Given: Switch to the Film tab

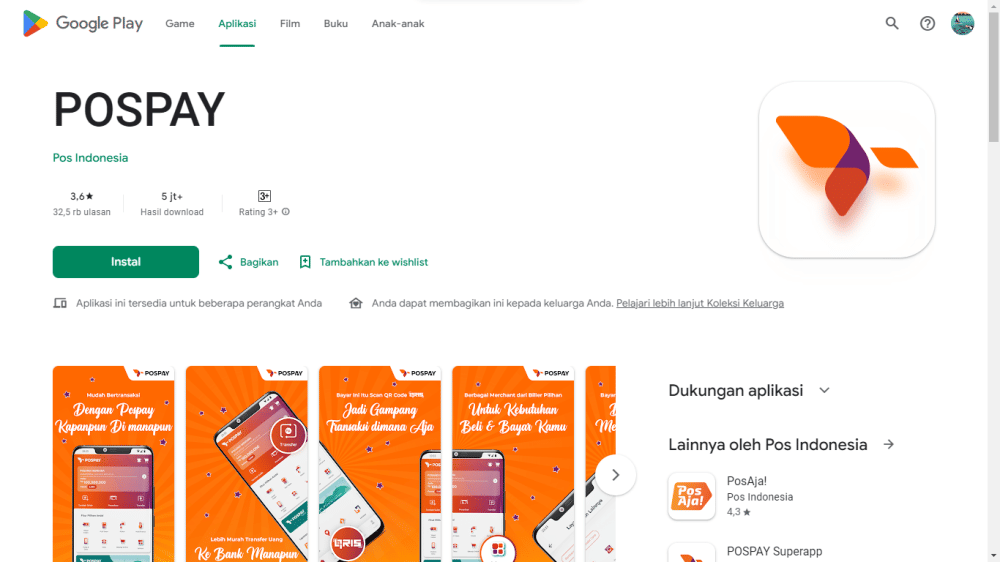Looking at the screenshot, I should 290,24.
